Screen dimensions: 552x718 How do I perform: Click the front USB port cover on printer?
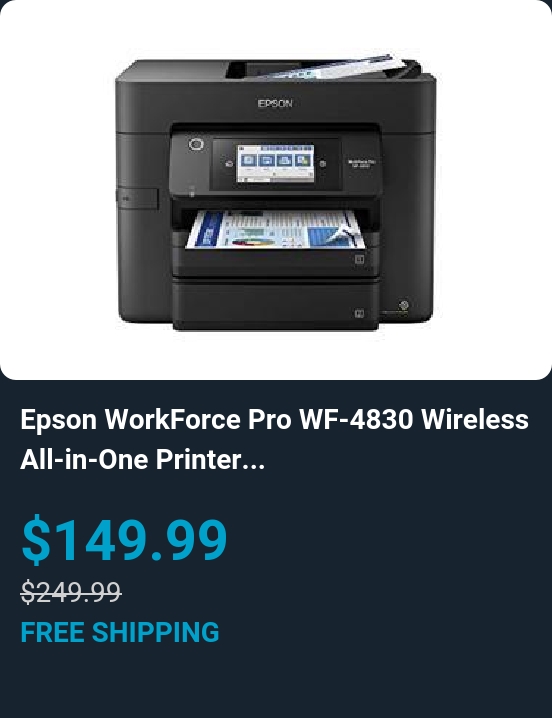[x=137, y=198]
